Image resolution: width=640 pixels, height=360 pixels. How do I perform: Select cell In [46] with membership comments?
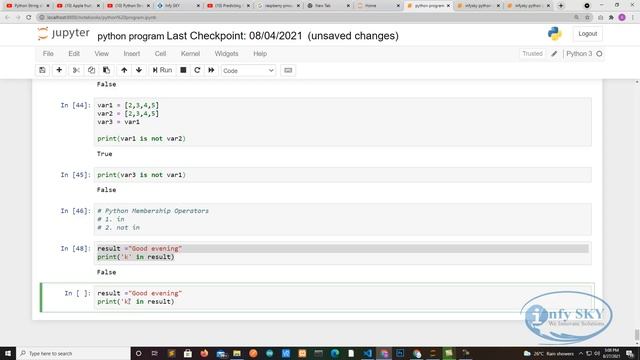(343, 219)
